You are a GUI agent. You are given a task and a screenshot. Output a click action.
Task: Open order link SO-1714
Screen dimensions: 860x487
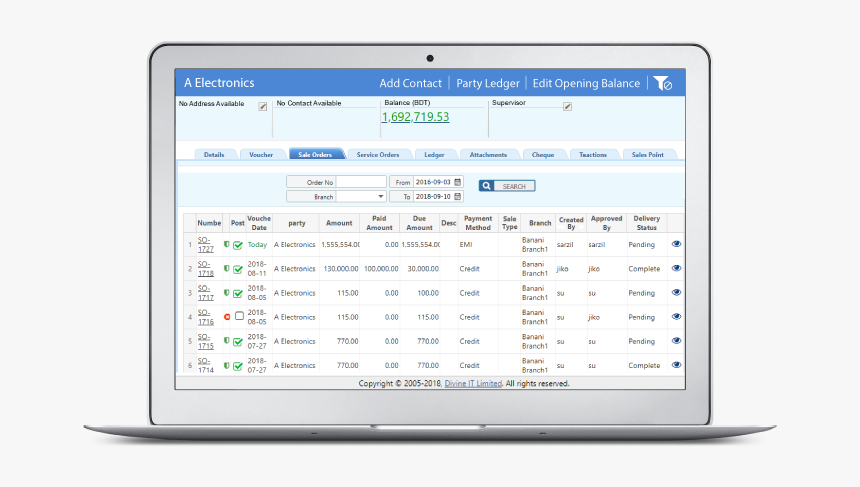[x=206, y=365]
